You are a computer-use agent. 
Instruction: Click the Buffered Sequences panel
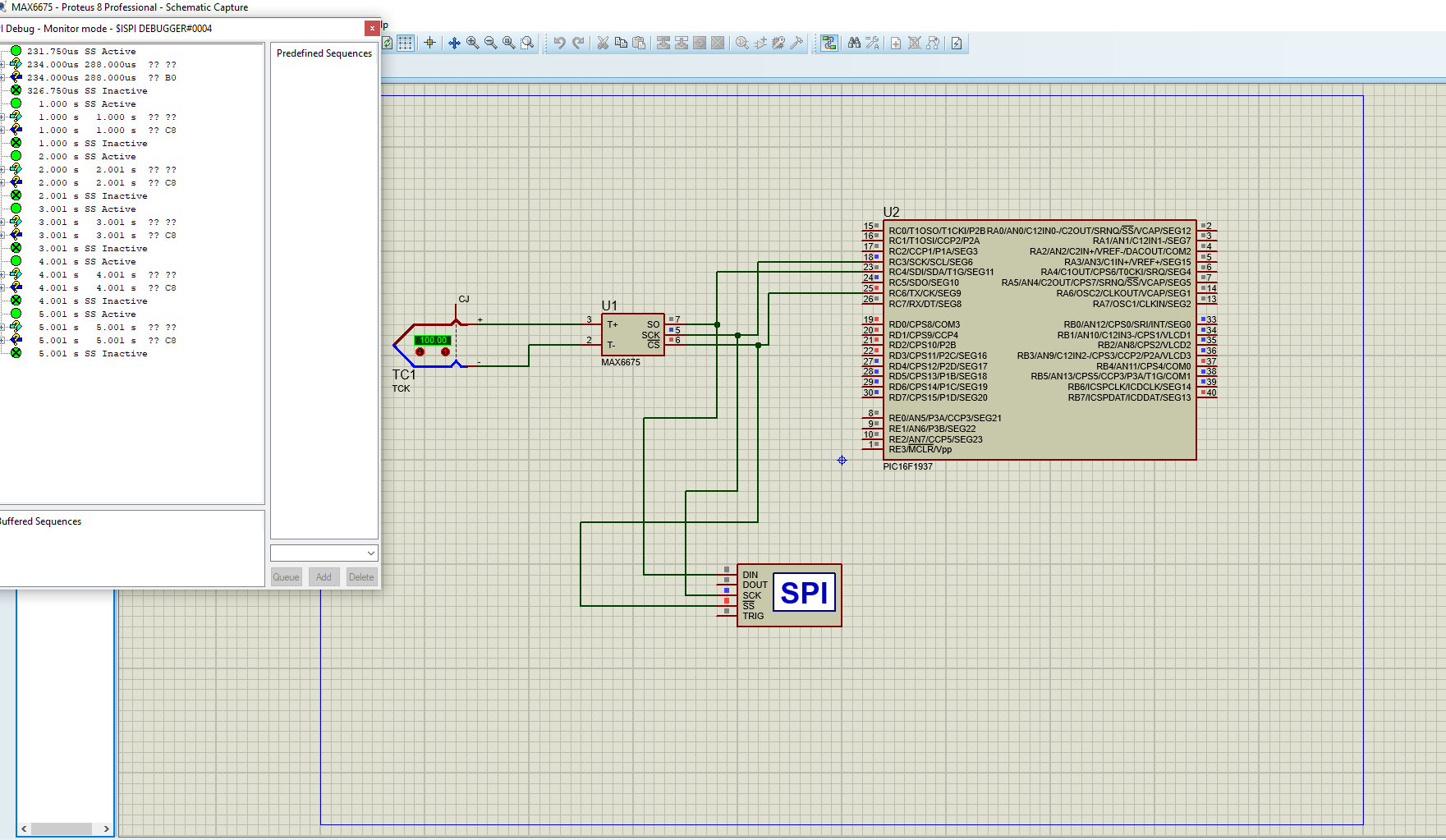coord(131,549)
